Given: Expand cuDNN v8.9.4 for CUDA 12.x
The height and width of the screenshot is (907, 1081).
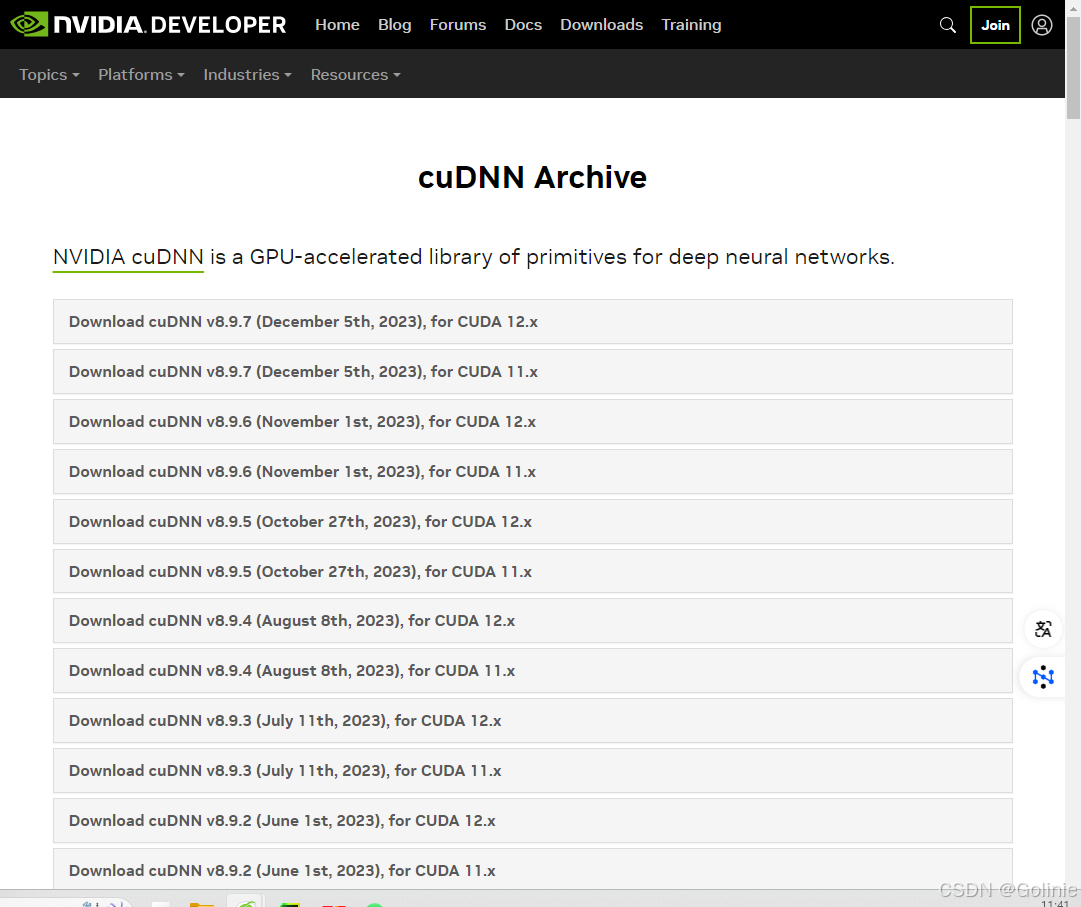Looking at the screenshot, I should pyautogui.click(x=533, y=621).
